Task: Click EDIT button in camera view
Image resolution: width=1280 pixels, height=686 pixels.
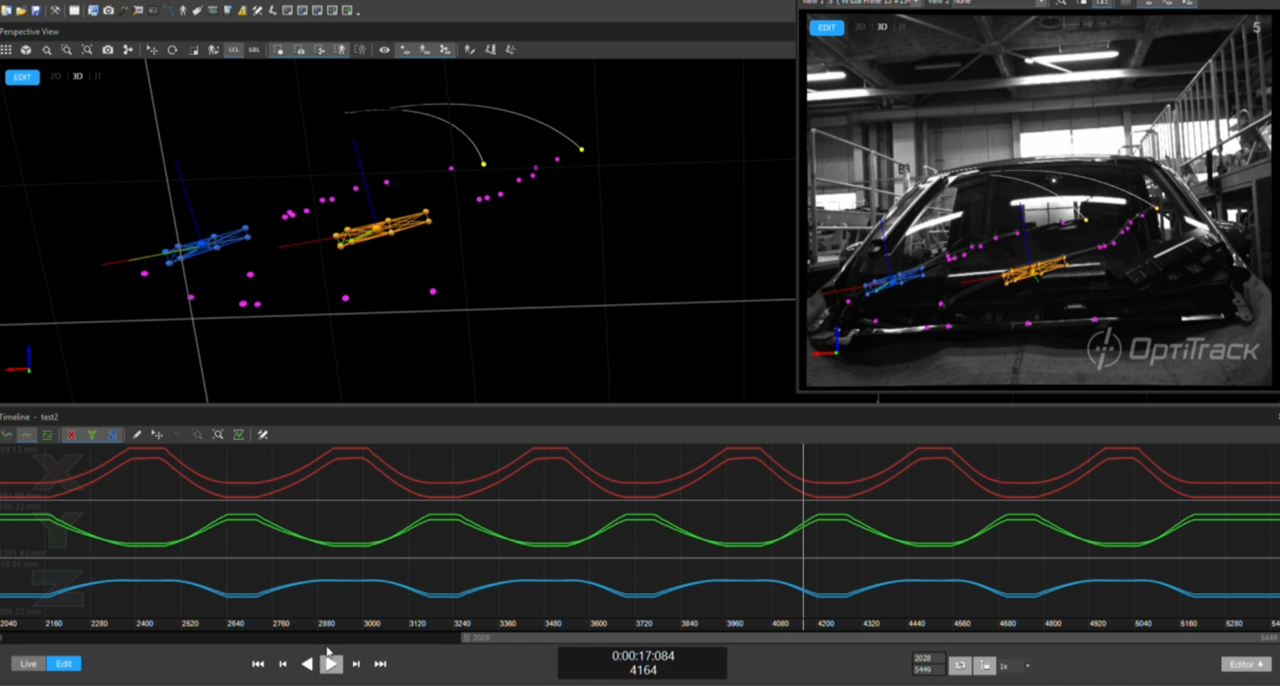Action: click(x=827, y=27)
